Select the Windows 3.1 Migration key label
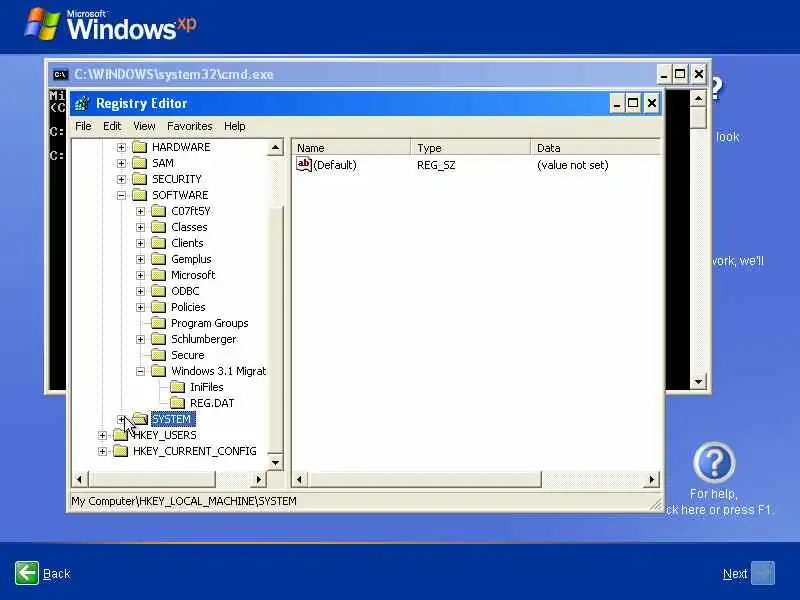 218,371
